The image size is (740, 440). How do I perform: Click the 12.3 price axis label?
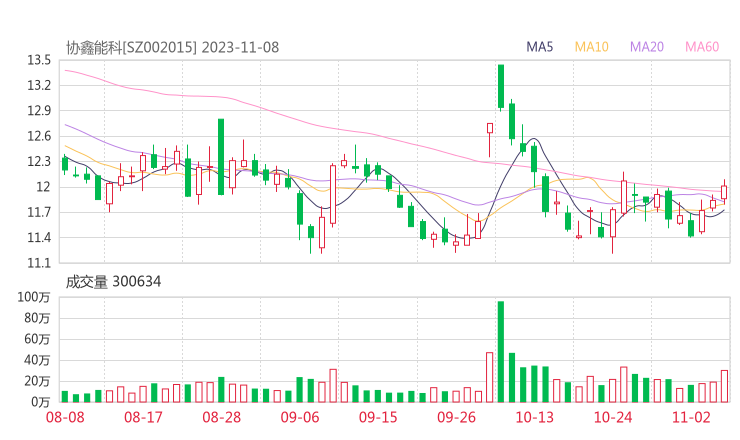coord(39,161)
